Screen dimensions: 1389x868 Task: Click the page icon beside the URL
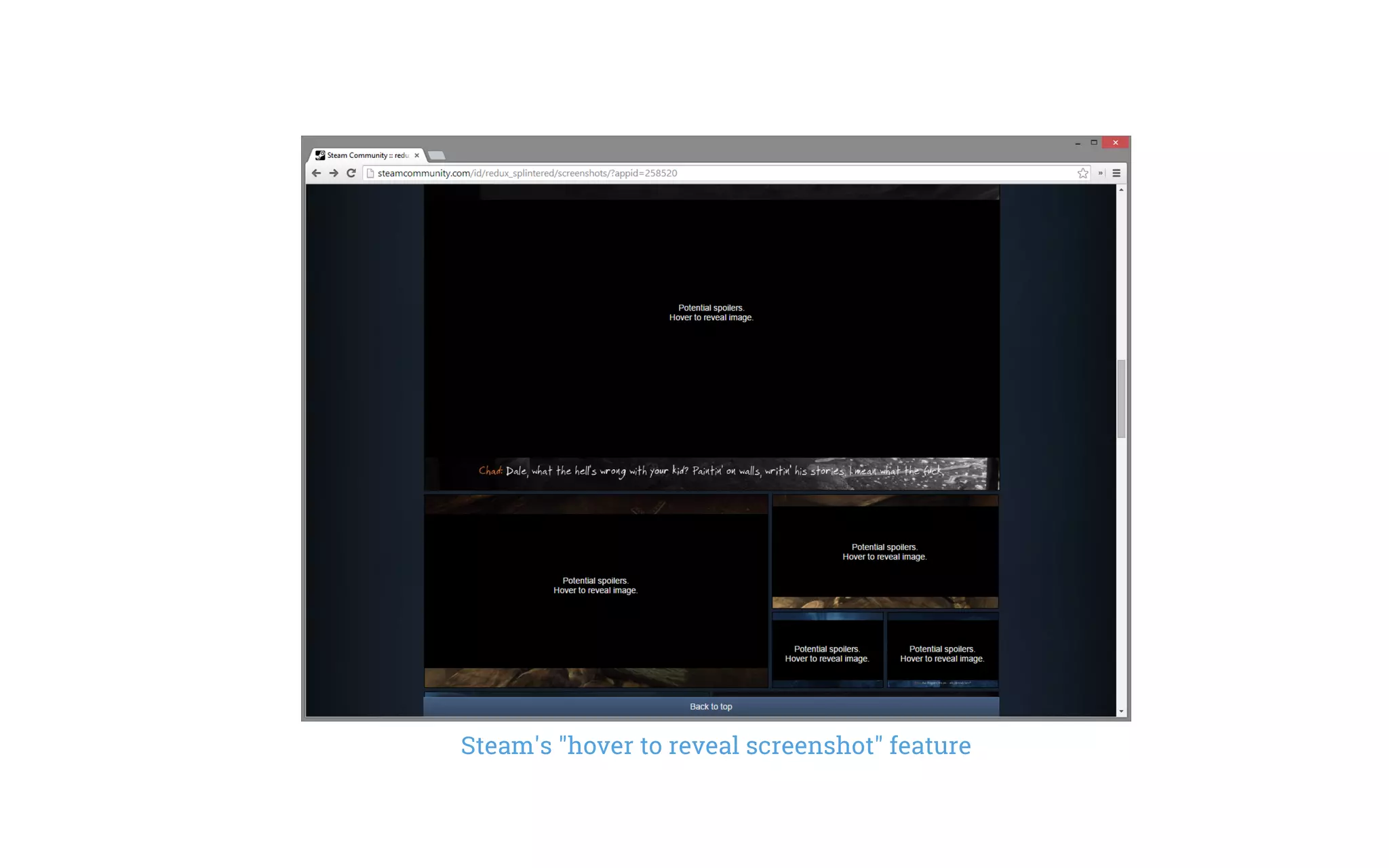point(370,173)
